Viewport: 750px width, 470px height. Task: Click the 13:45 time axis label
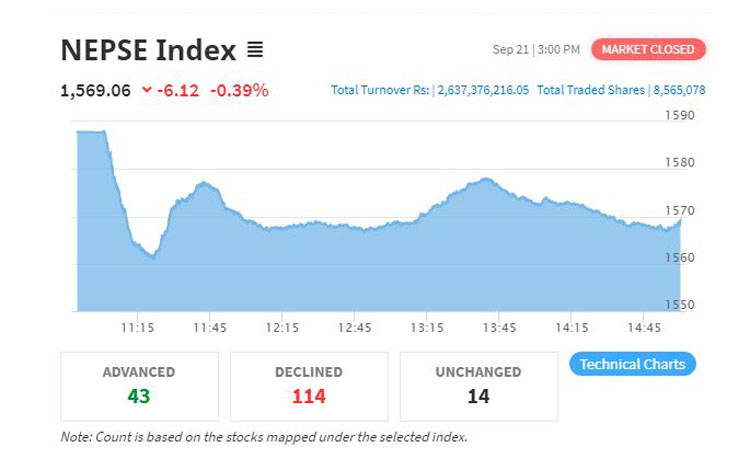(x=498, y=327)
